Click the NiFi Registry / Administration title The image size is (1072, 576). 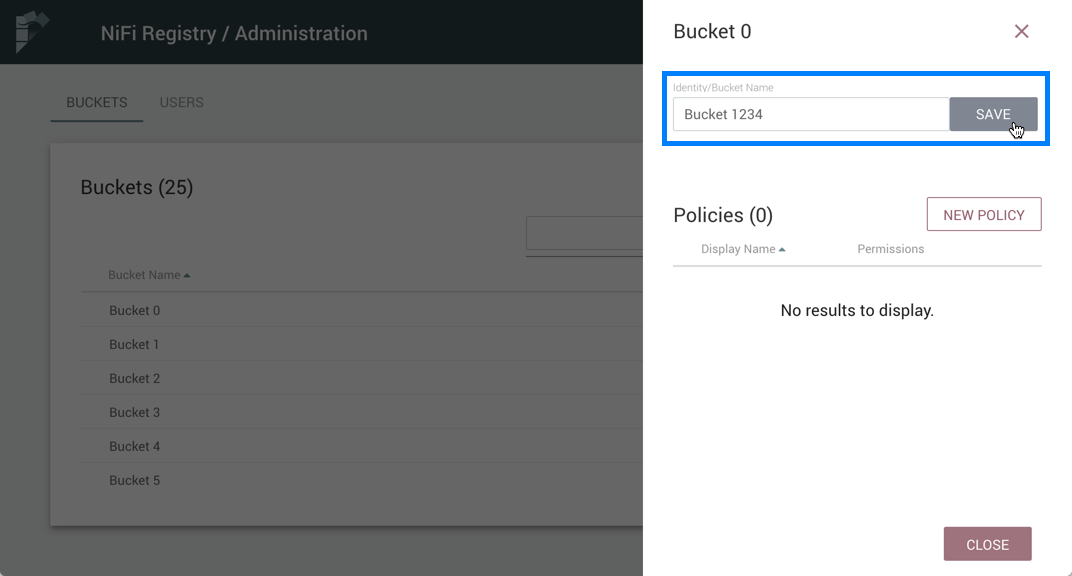234,33
